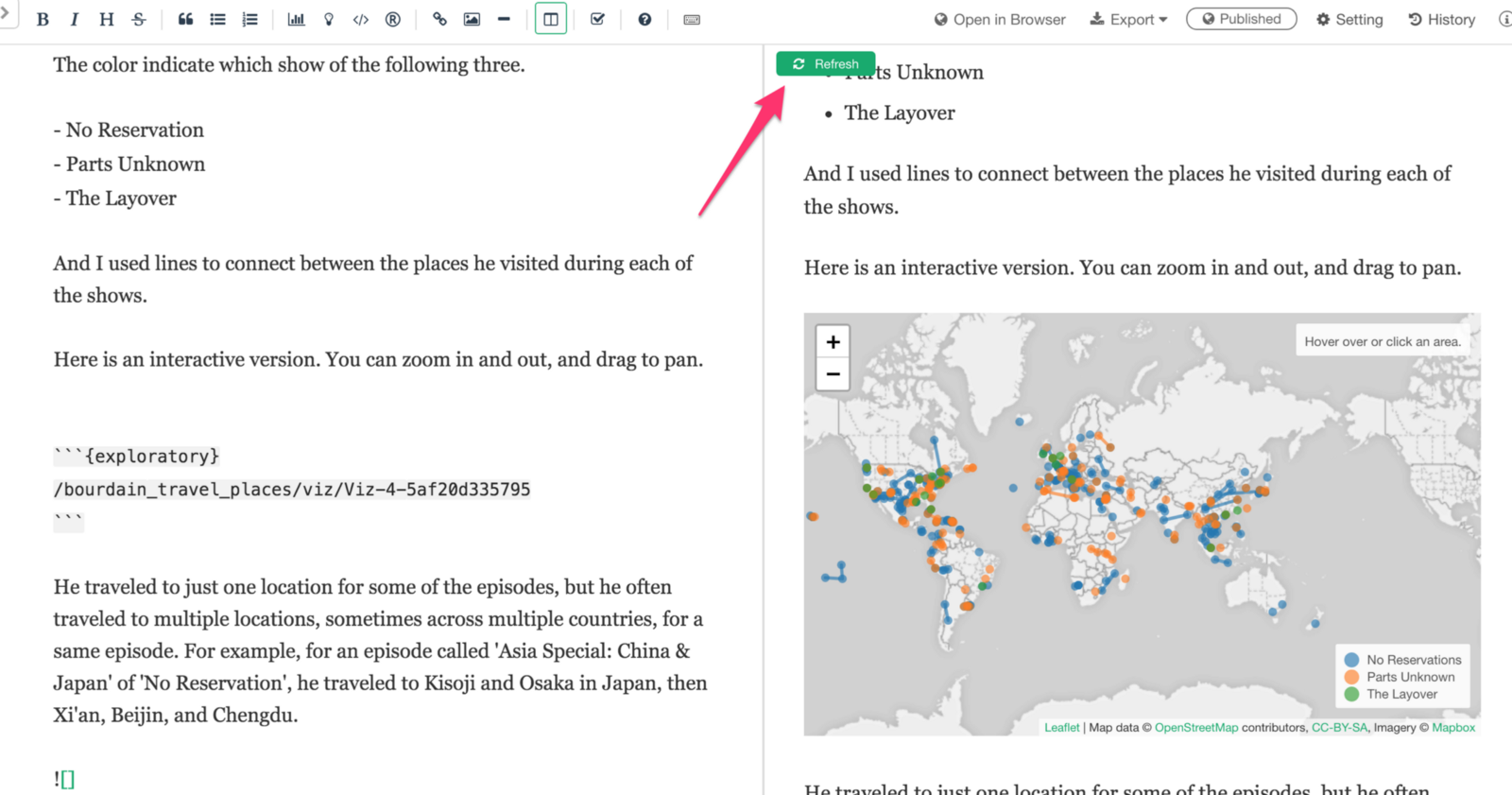Click the checkbox icon in toolbar
This screenshot has width=1512, height=795.
[597, 20]
